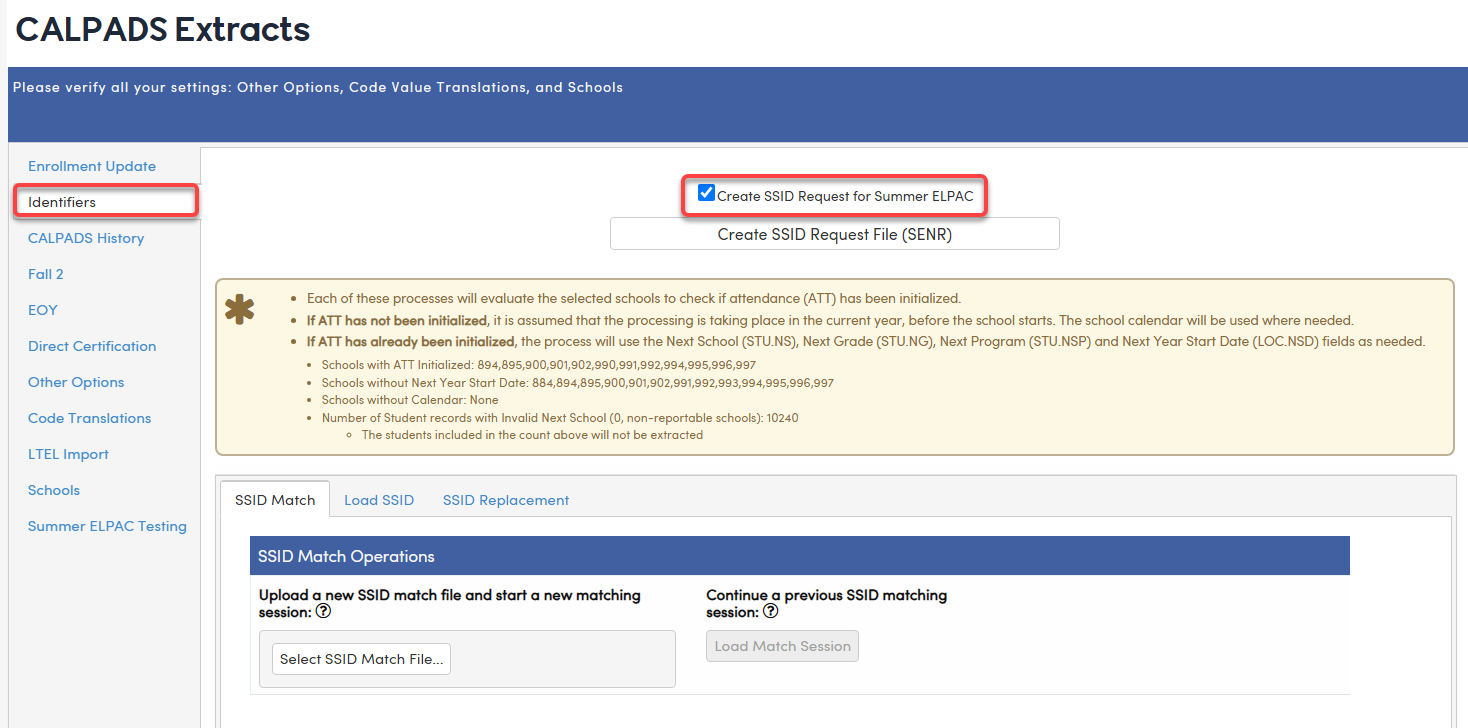Image resolution: width=1468 pixels, height=728 pixels.
Task: Click the CALPADS Extracts page title
Action: click(163, 30)
